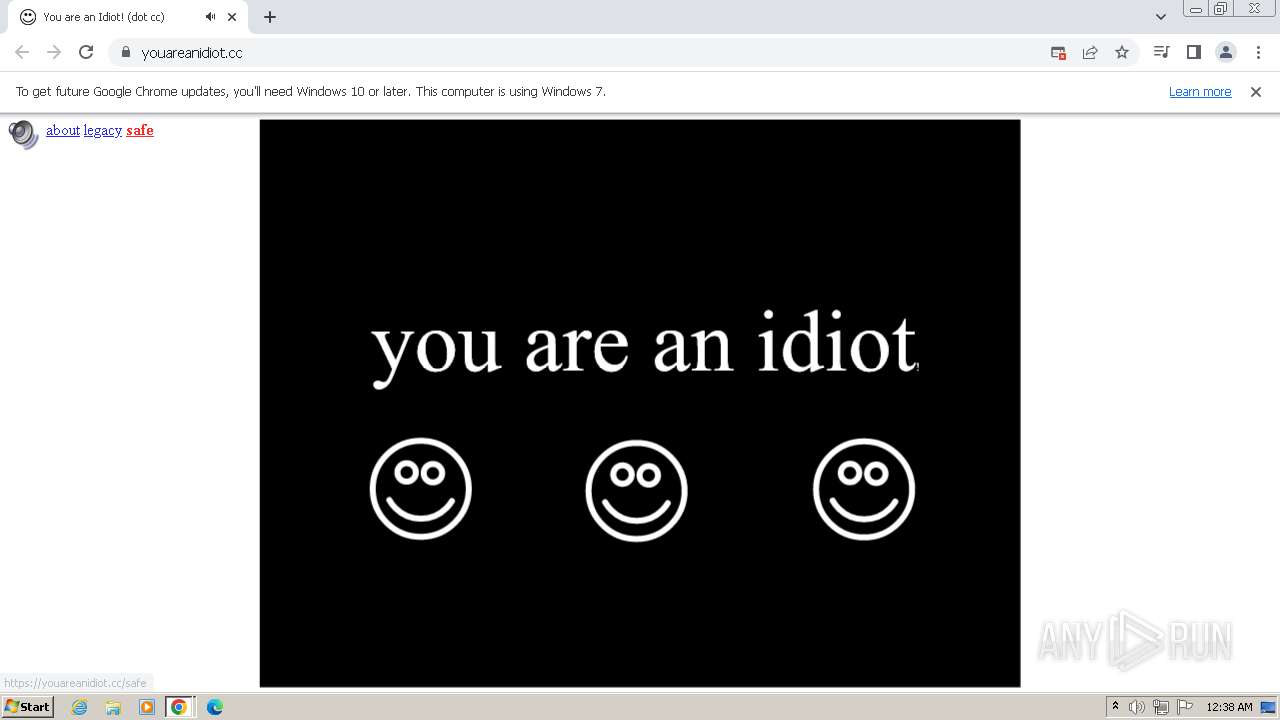Switch to Chrome taskbar button
The width and height of the screenshot is (1280, 720).
[x=179, y=707]
